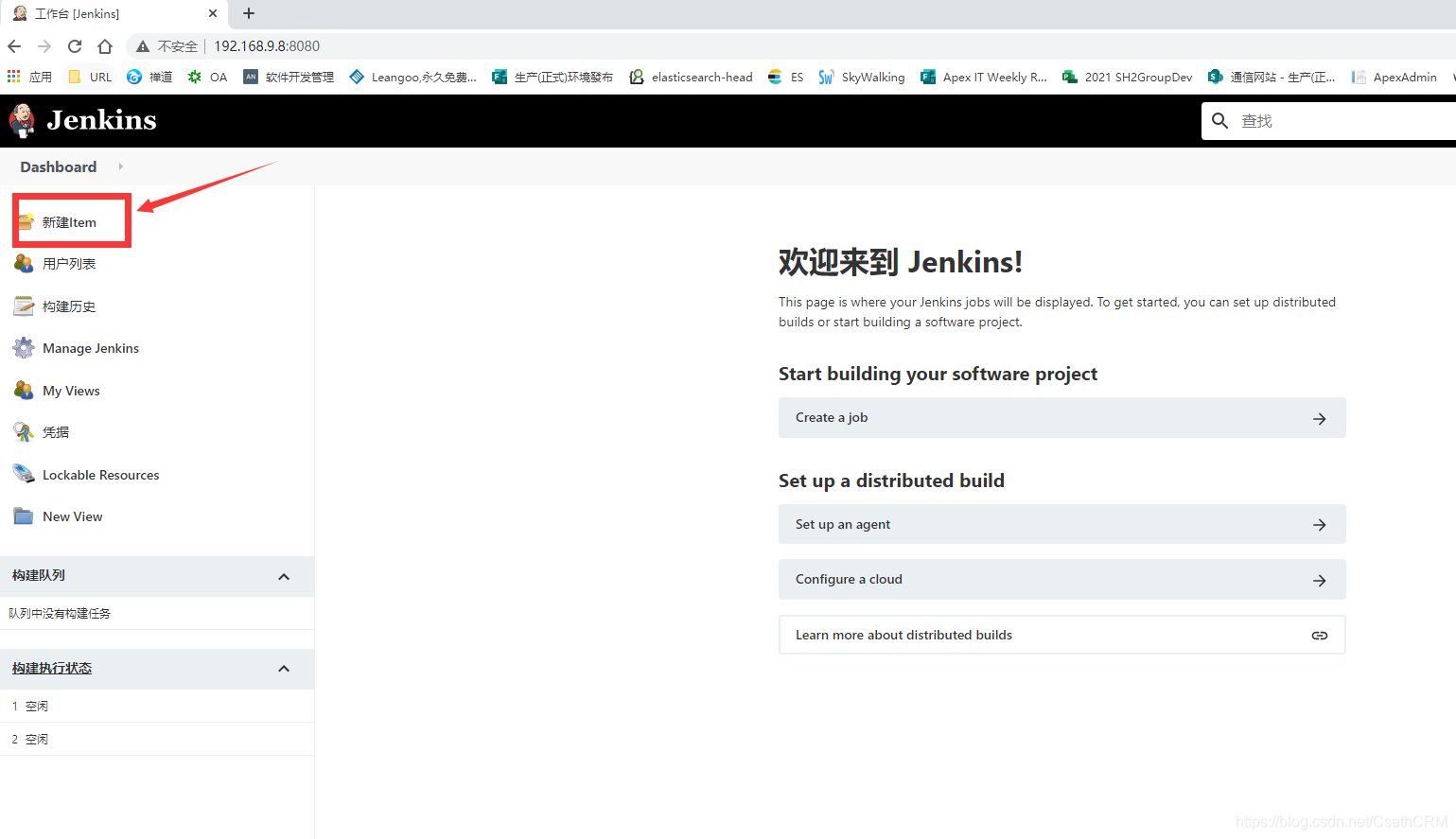
Task: Open the 软件开发管理 bookmark
Action: (289, 77)
